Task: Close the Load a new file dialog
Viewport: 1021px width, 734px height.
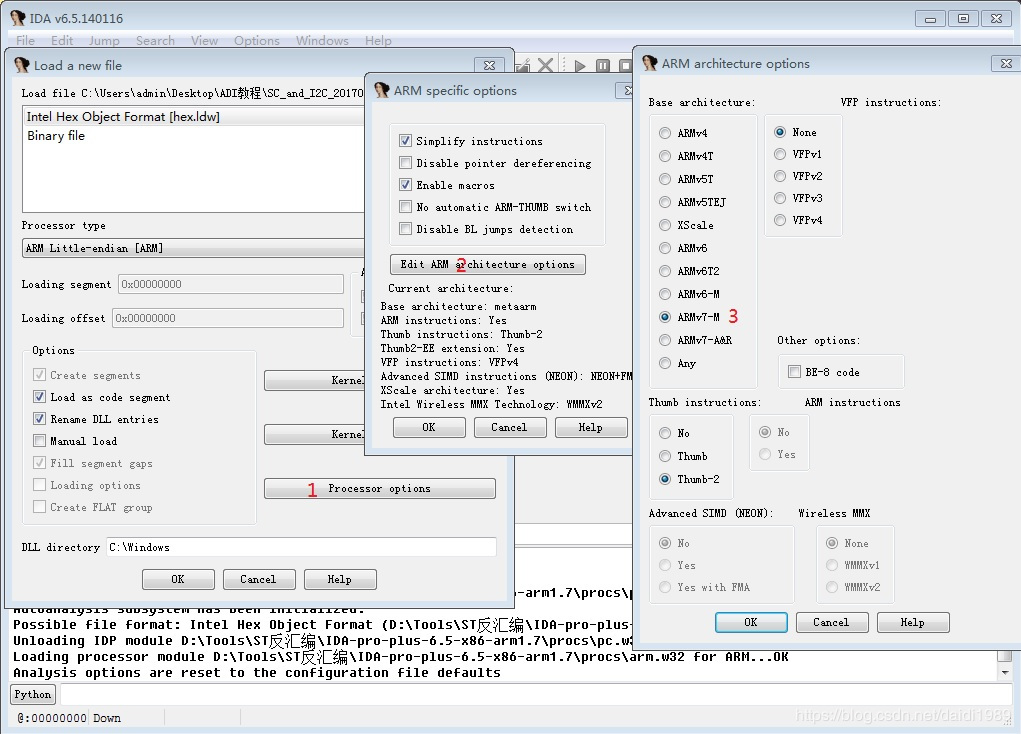Action: [x=489, y=65]
